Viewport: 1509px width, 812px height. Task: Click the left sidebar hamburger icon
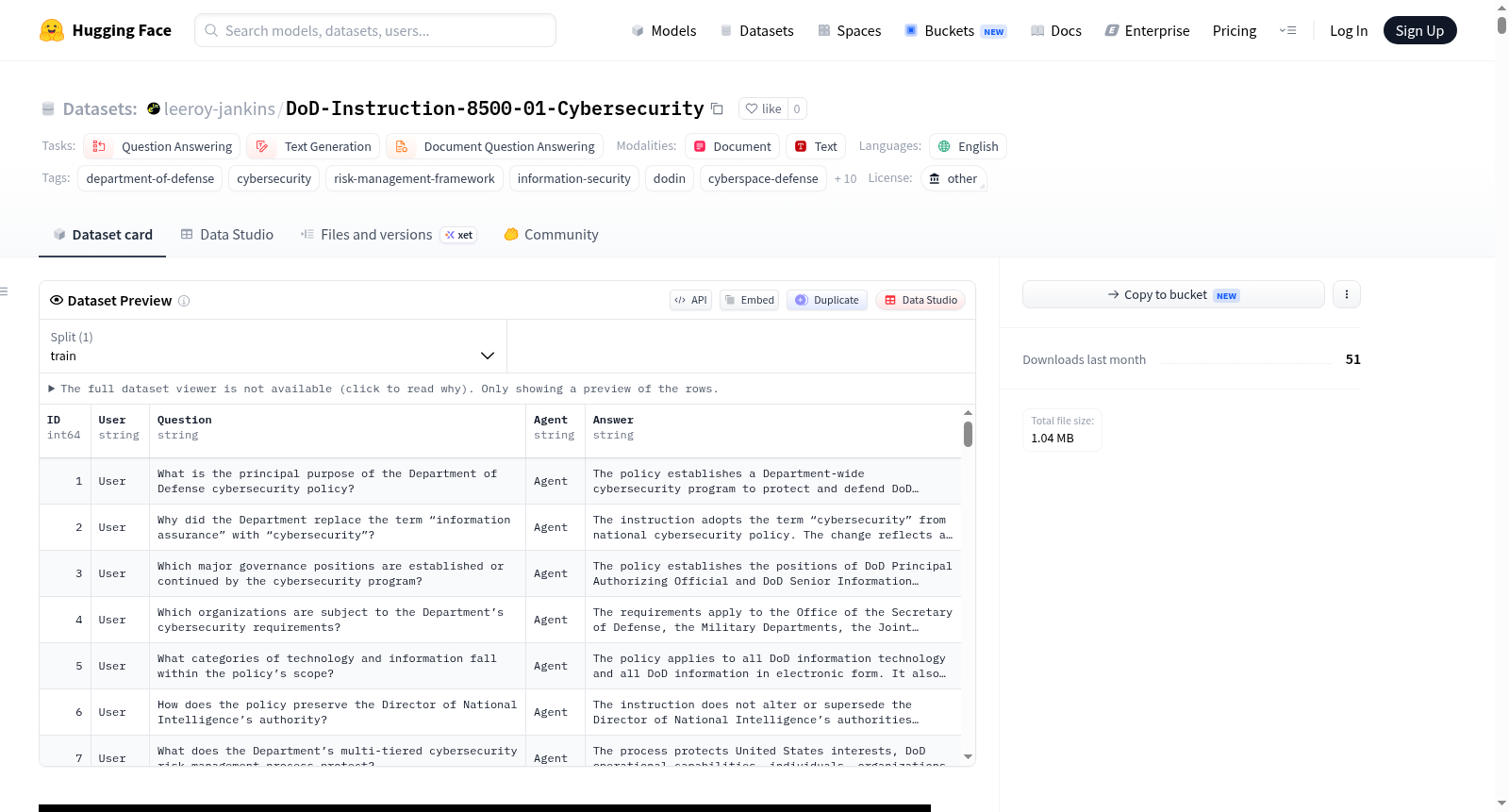click(x=5, y=291)
